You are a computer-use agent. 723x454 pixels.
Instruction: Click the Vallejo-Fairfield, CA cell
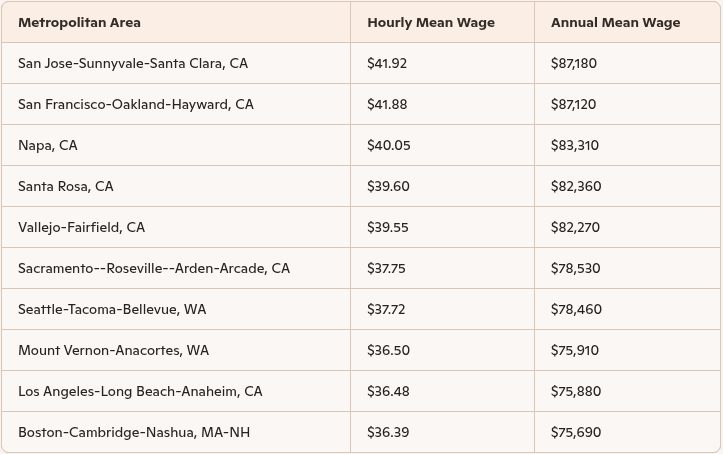(81, 227)
